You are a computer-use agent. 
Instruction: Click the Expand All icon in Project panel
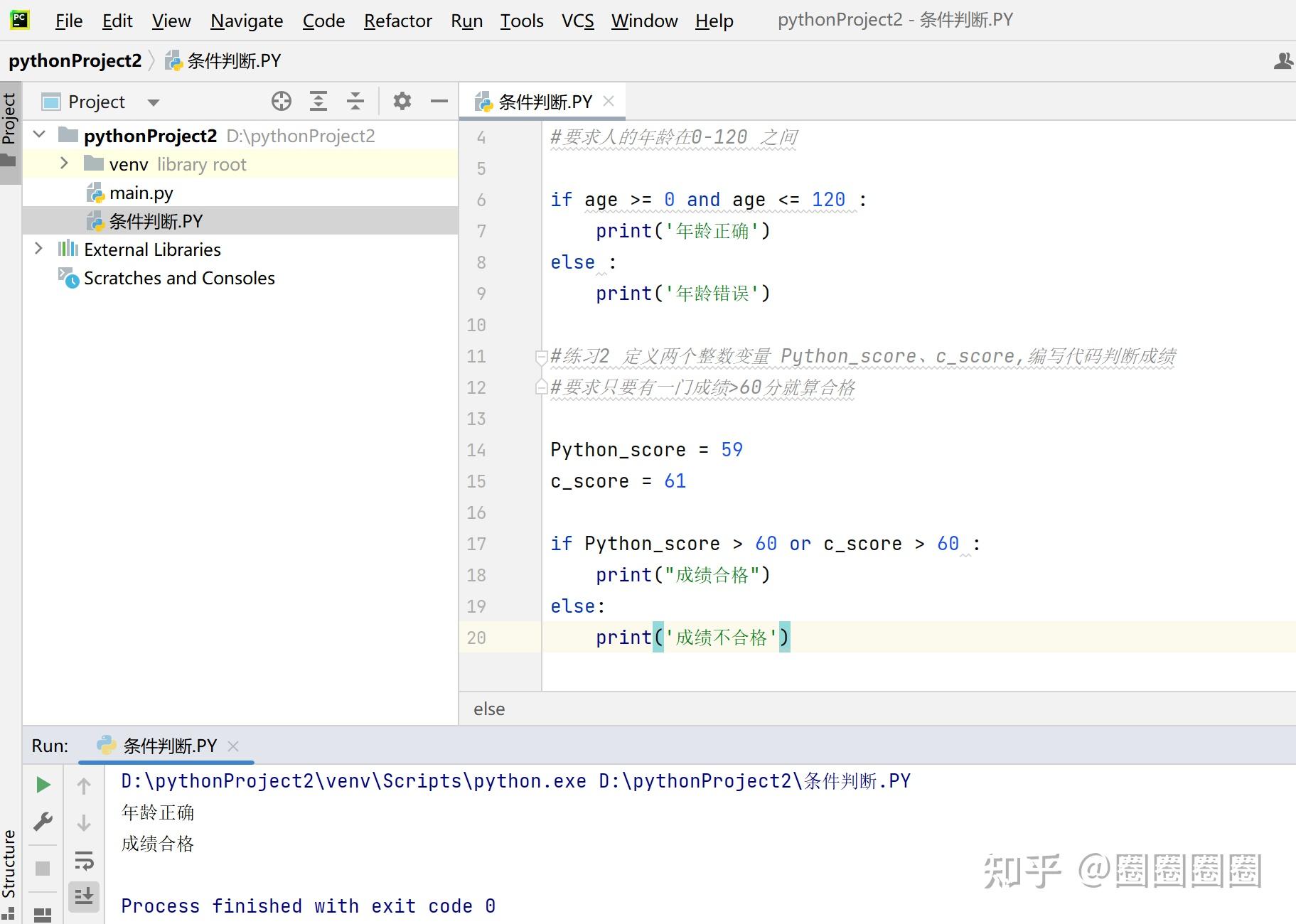(318, 102)
